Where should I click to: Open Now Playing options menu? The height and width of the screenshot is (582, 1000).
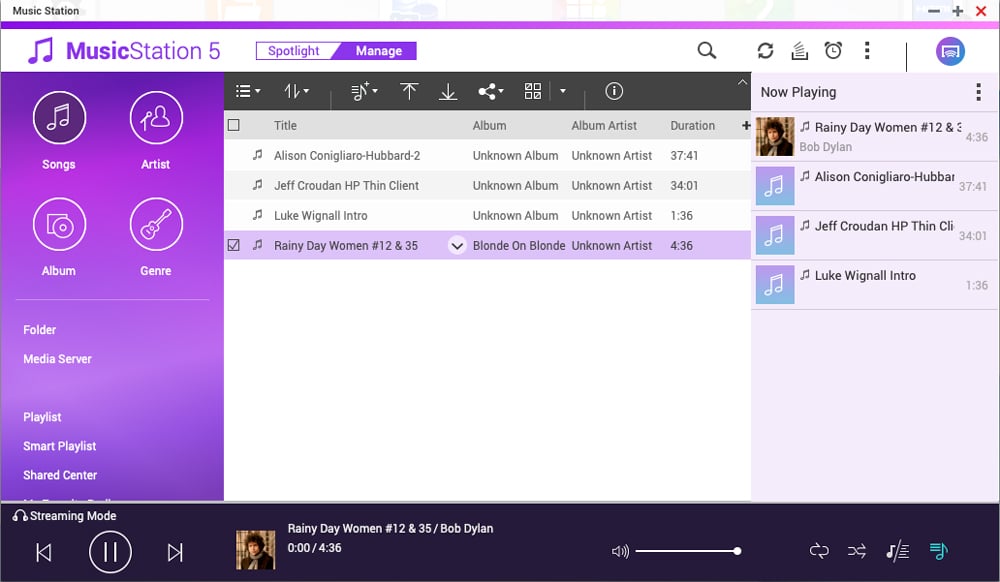coord(978,92)
